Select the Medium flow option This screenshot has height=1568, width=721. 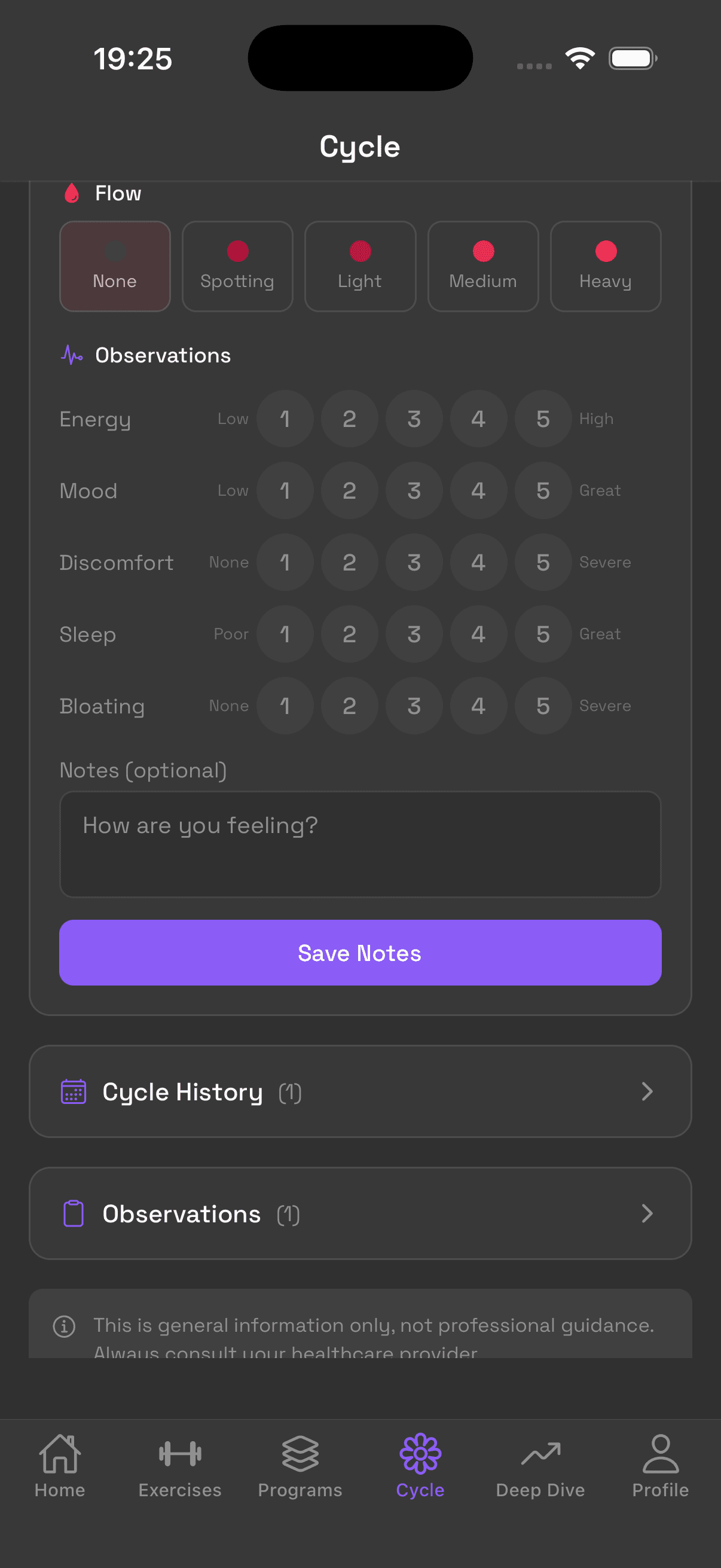[x=482, y=266]
